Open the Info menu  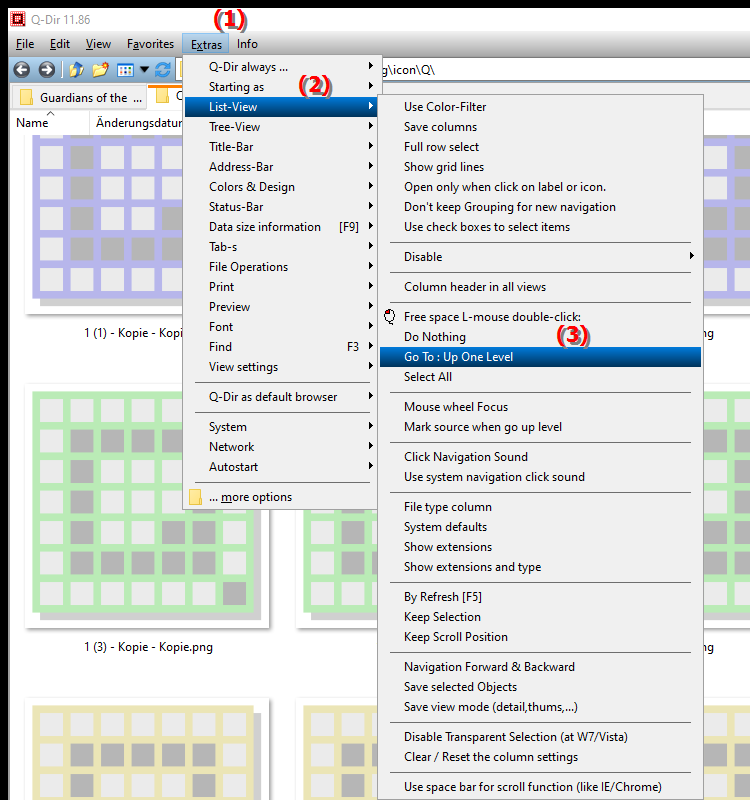coord(247,44)
